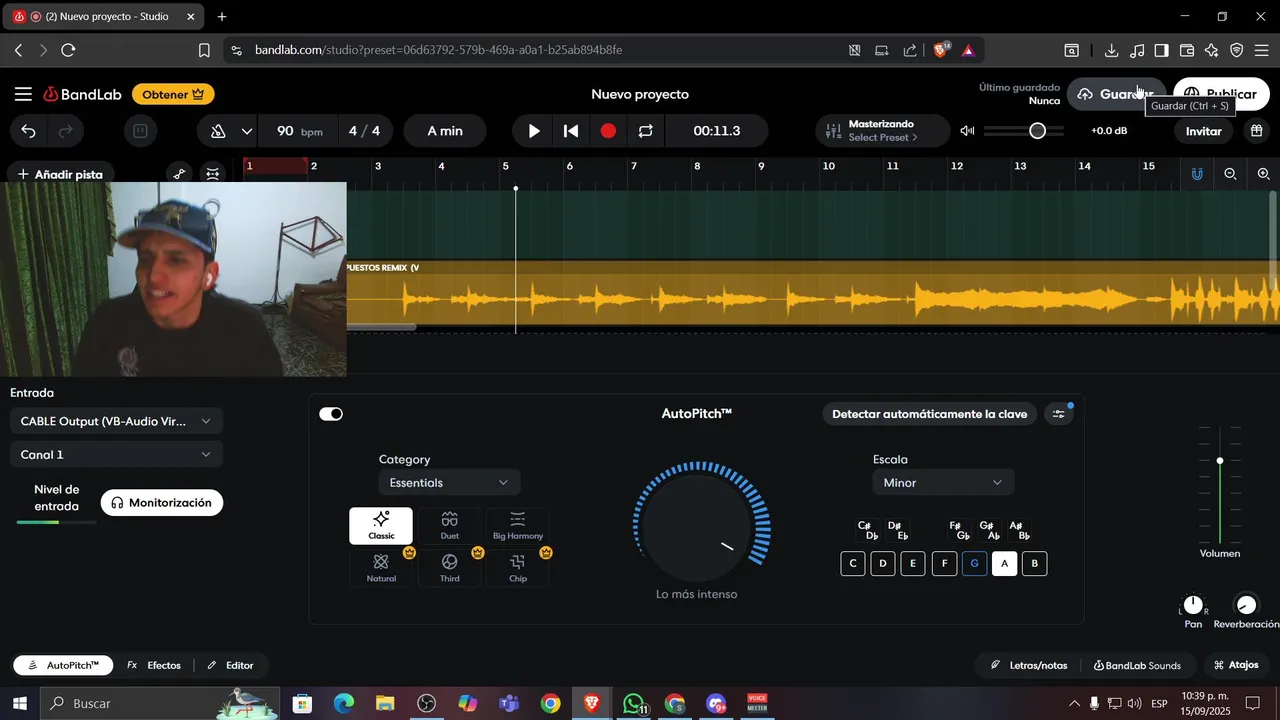The height and width of the screenshot is (720, 1280).
Task: Click the automation curve icon
Action: point(180,174)
